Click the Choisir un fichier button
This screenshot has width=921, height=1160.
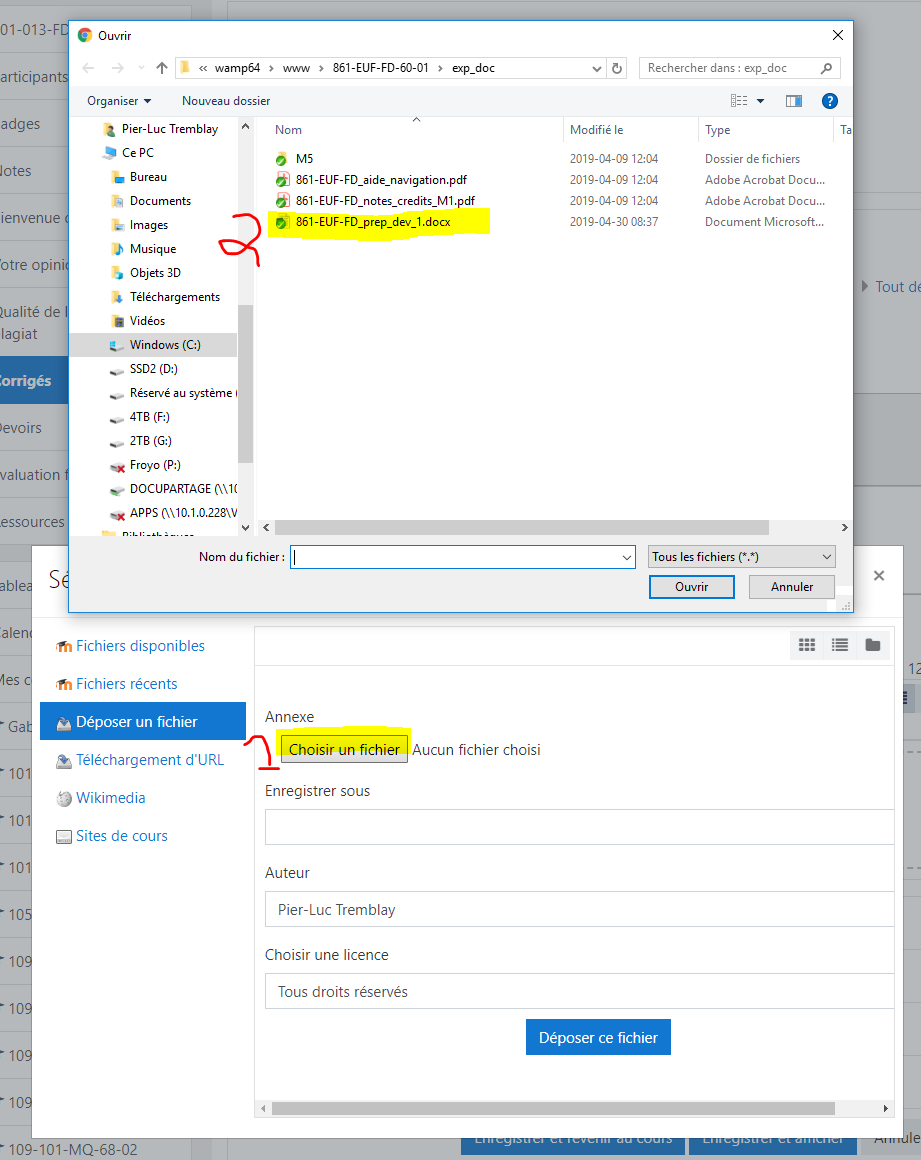click(x=344, y=750)
